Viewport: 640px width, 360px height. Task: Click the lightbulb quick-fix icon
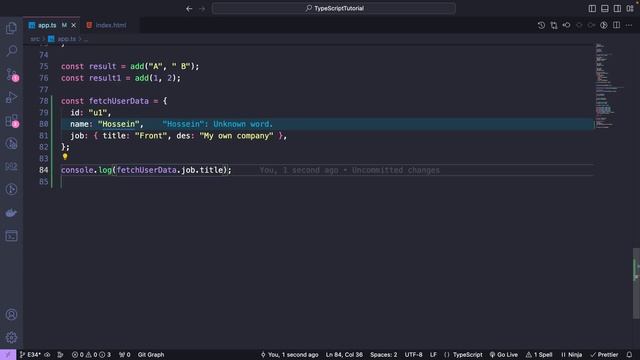pyautogui.click(x=65, y=156)
